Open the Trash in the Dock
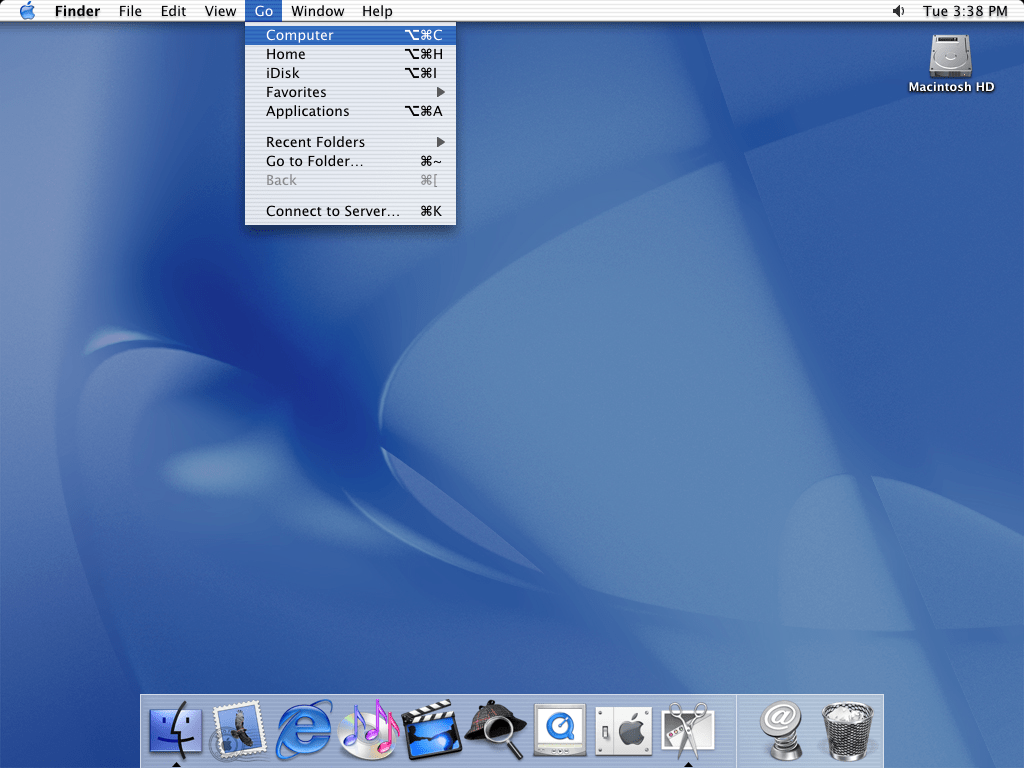 (x=848, y=731)
